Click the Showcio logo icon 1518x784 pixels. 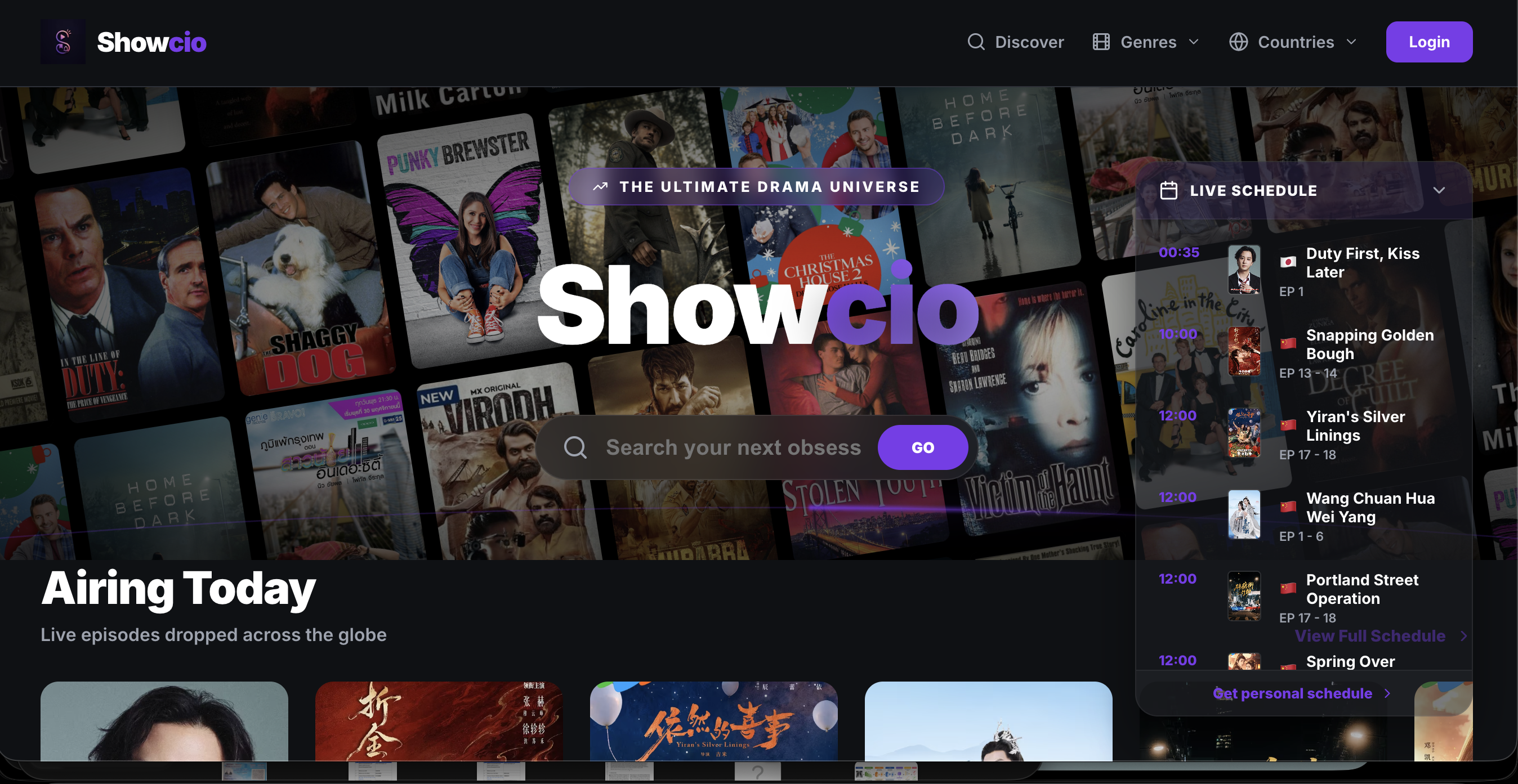tap(63, 42)
